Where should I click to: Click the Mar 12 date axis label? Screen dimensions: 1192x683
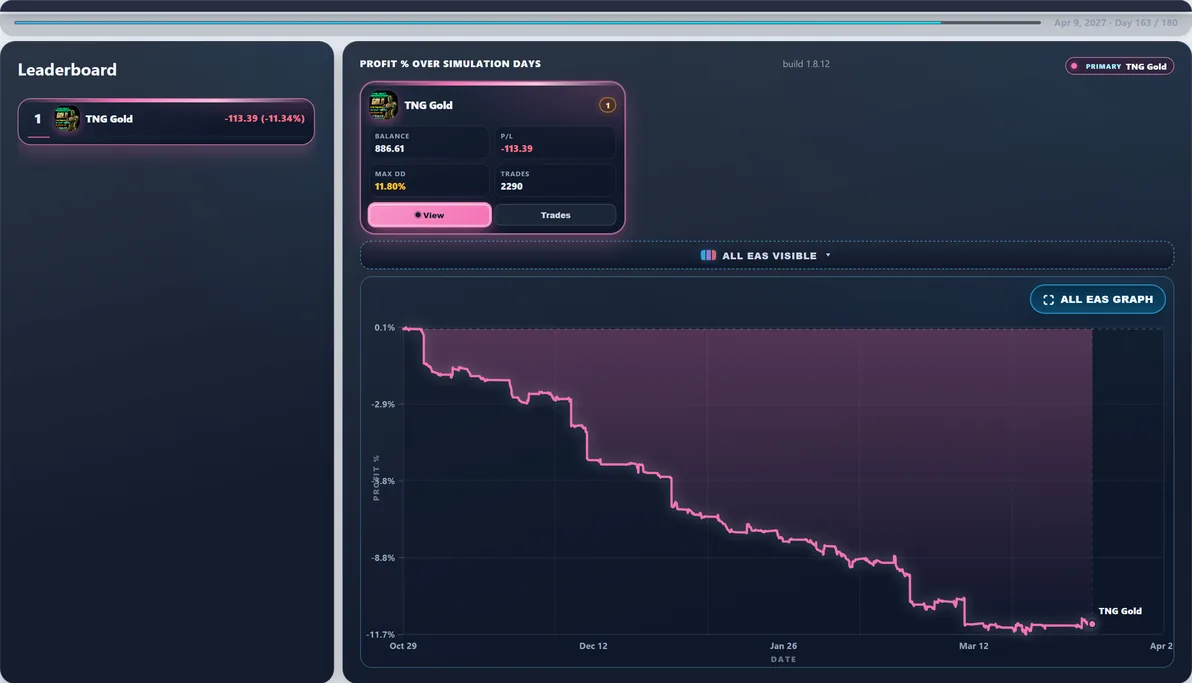973,646
